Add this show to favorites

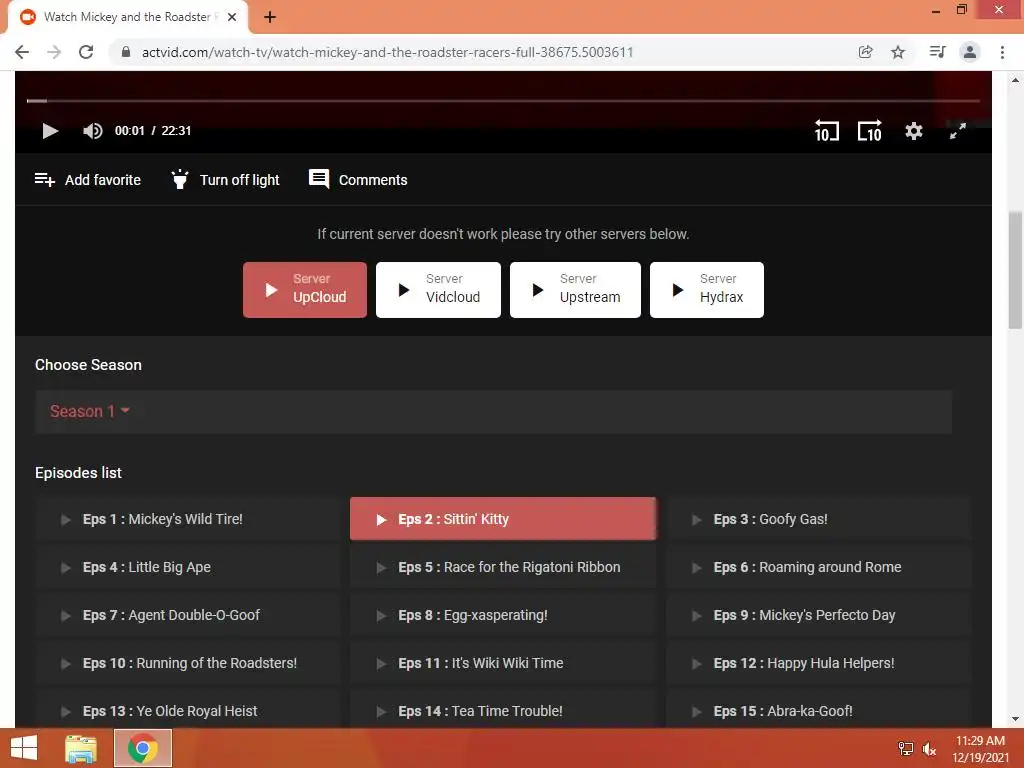pos(88,180)
